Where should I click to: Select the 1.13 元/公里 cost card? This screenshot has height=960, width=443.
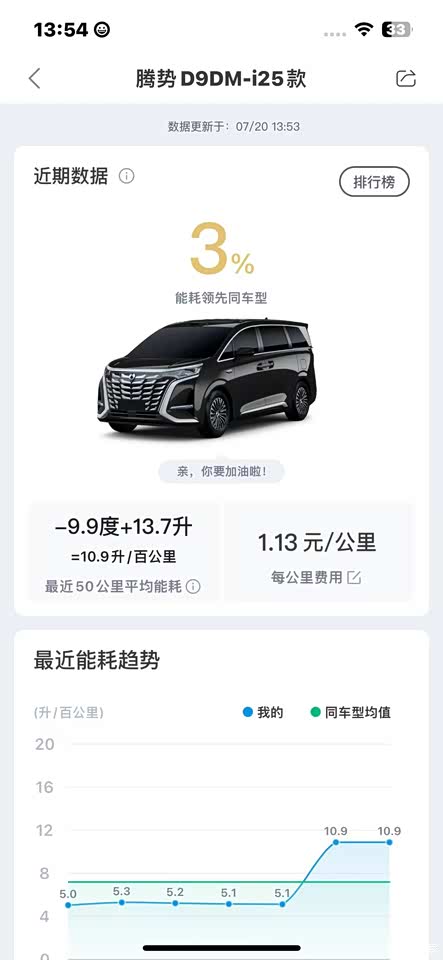[317, 552]
